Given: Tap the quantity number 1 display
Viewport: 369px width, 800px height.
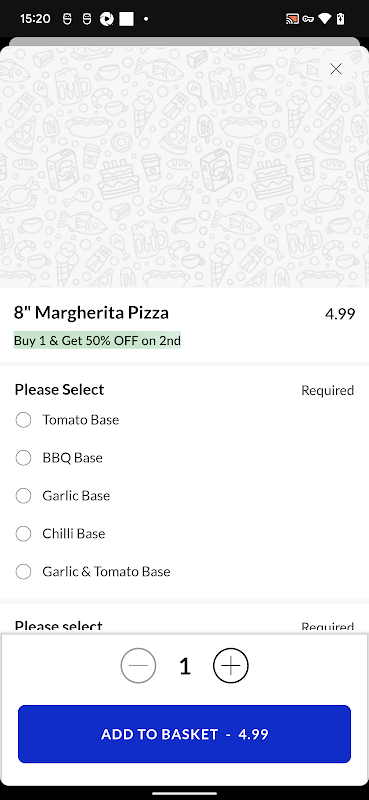Looking at the screenshot, I should point(185,666).
